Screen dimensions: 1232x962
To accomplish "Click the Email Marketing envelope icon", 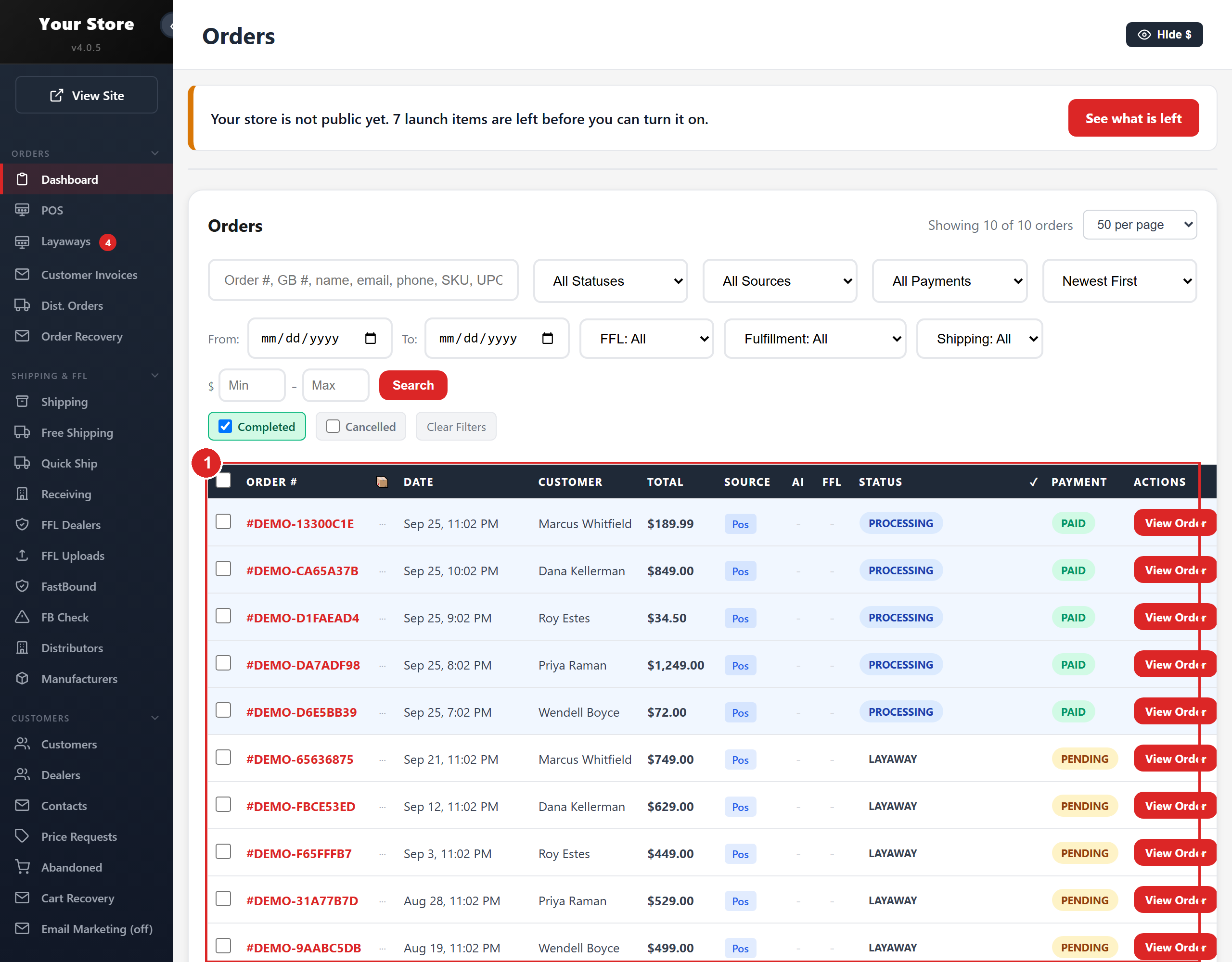I will (x=22, y=928).
